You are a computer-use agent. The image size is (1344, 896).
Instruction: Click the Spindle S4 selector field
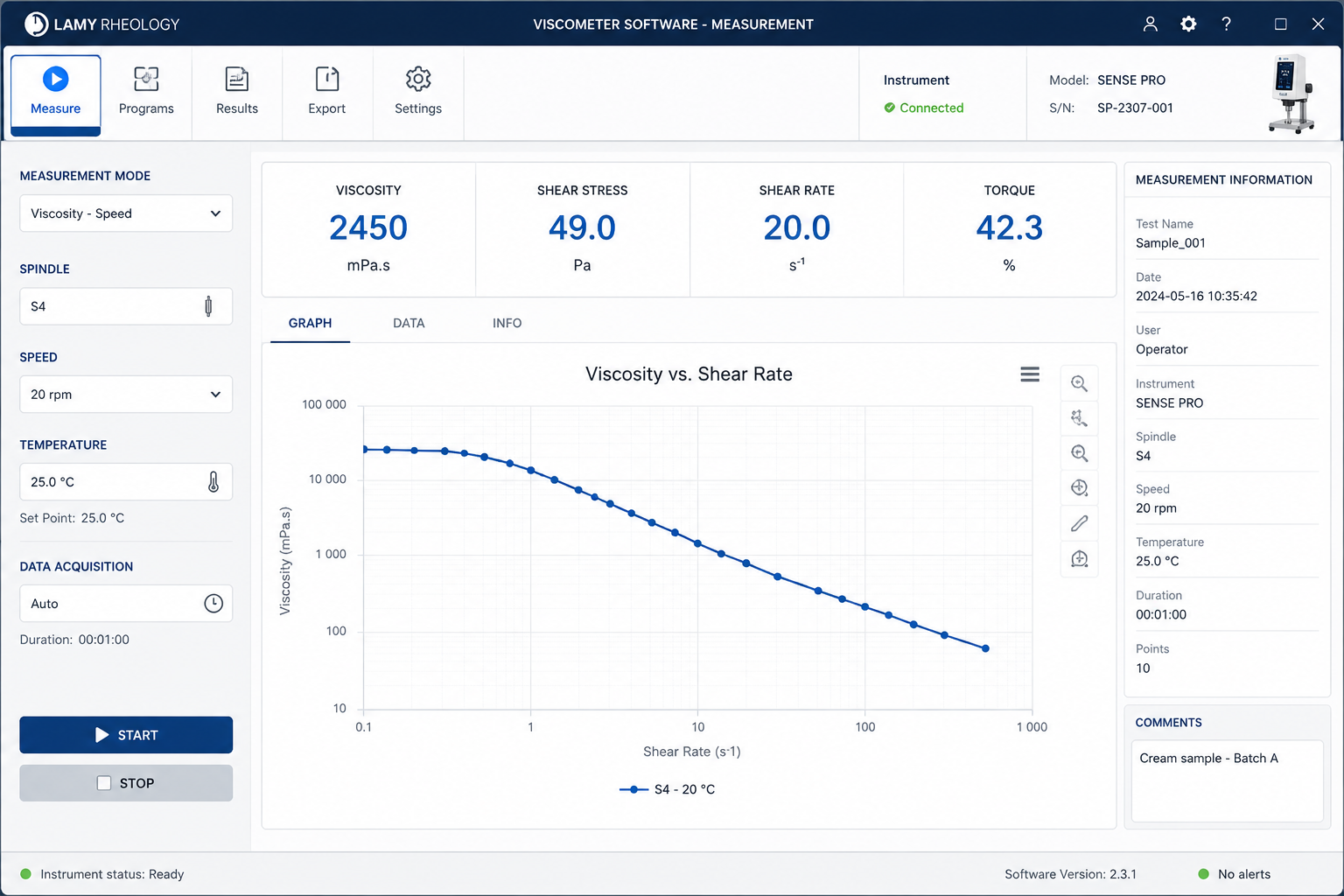pyautogui.click(x=126, y=306)
